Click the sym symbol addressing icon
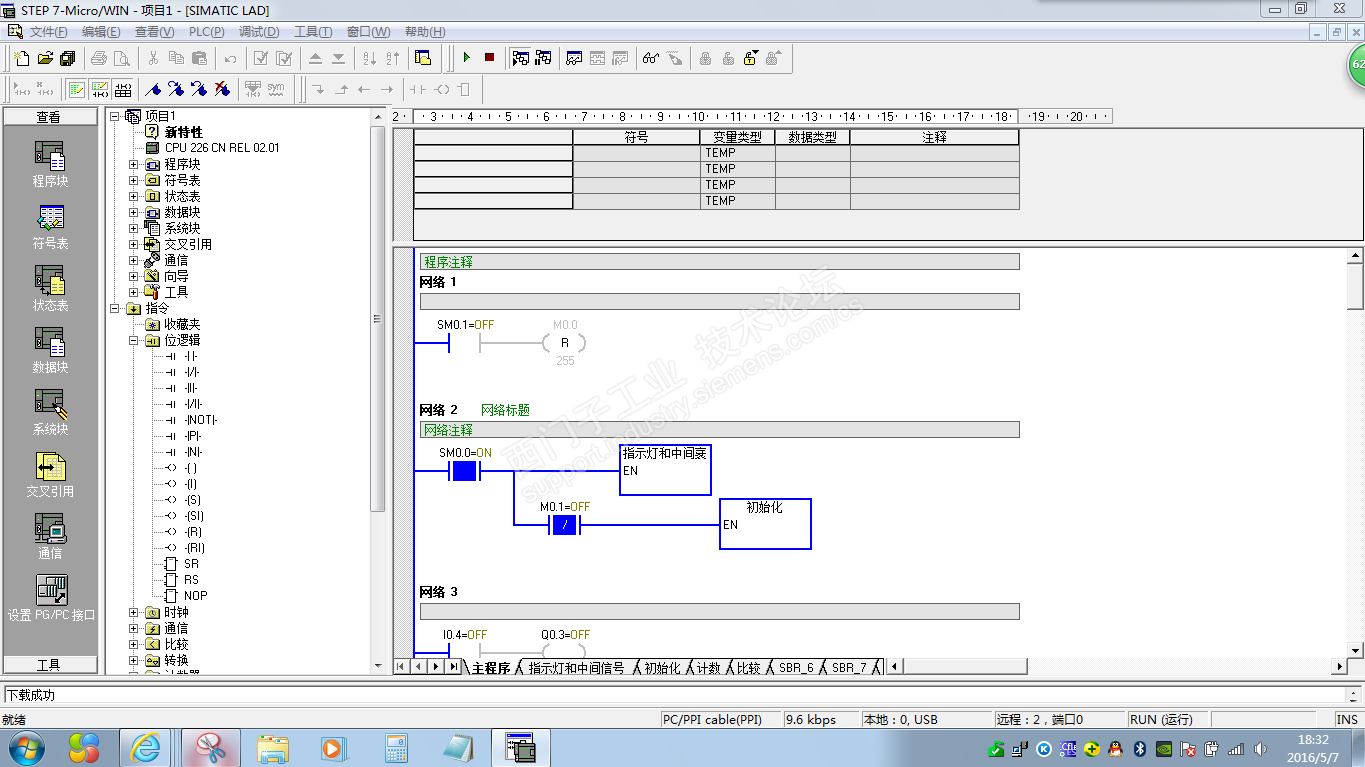The image size is (1365, 767). click(x=275, y=89)
